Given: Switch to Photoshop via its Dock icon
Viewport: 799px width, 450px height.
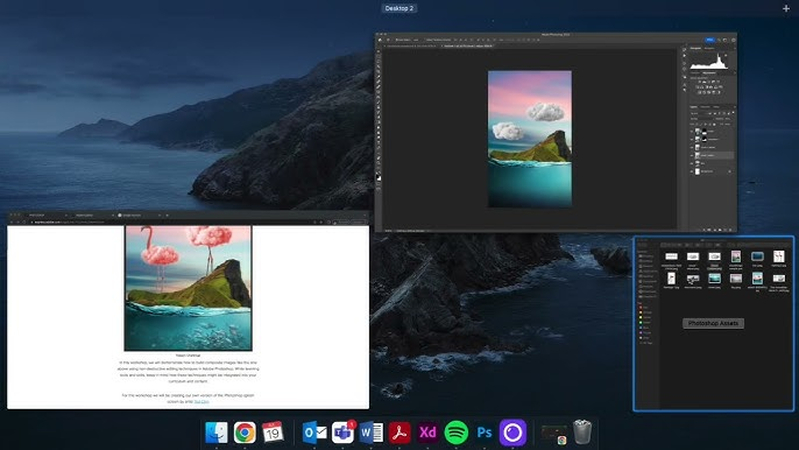Looking at the screenshot, I should coord(484,433).
